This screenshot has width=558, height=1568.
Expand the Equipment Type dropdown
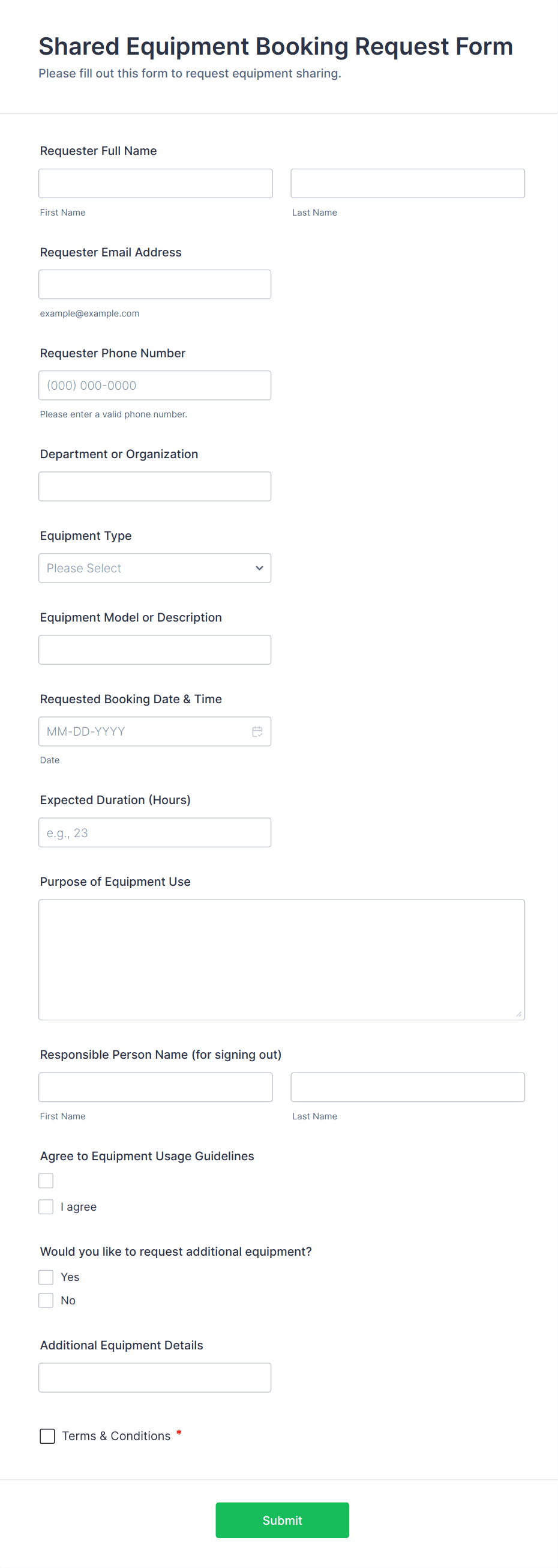point(154,568)
